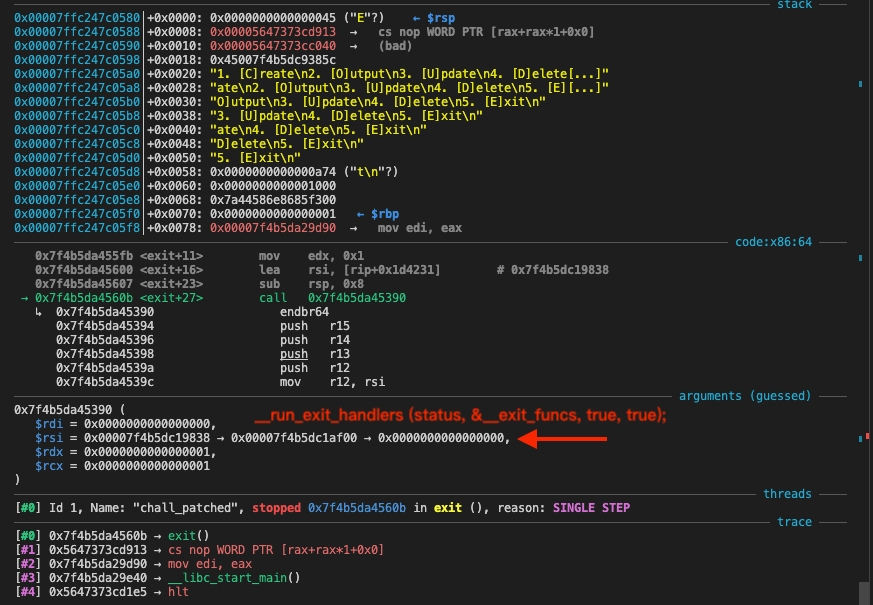
Task: Click the red marker in scrollbar gutter
Action: point(866,437)
